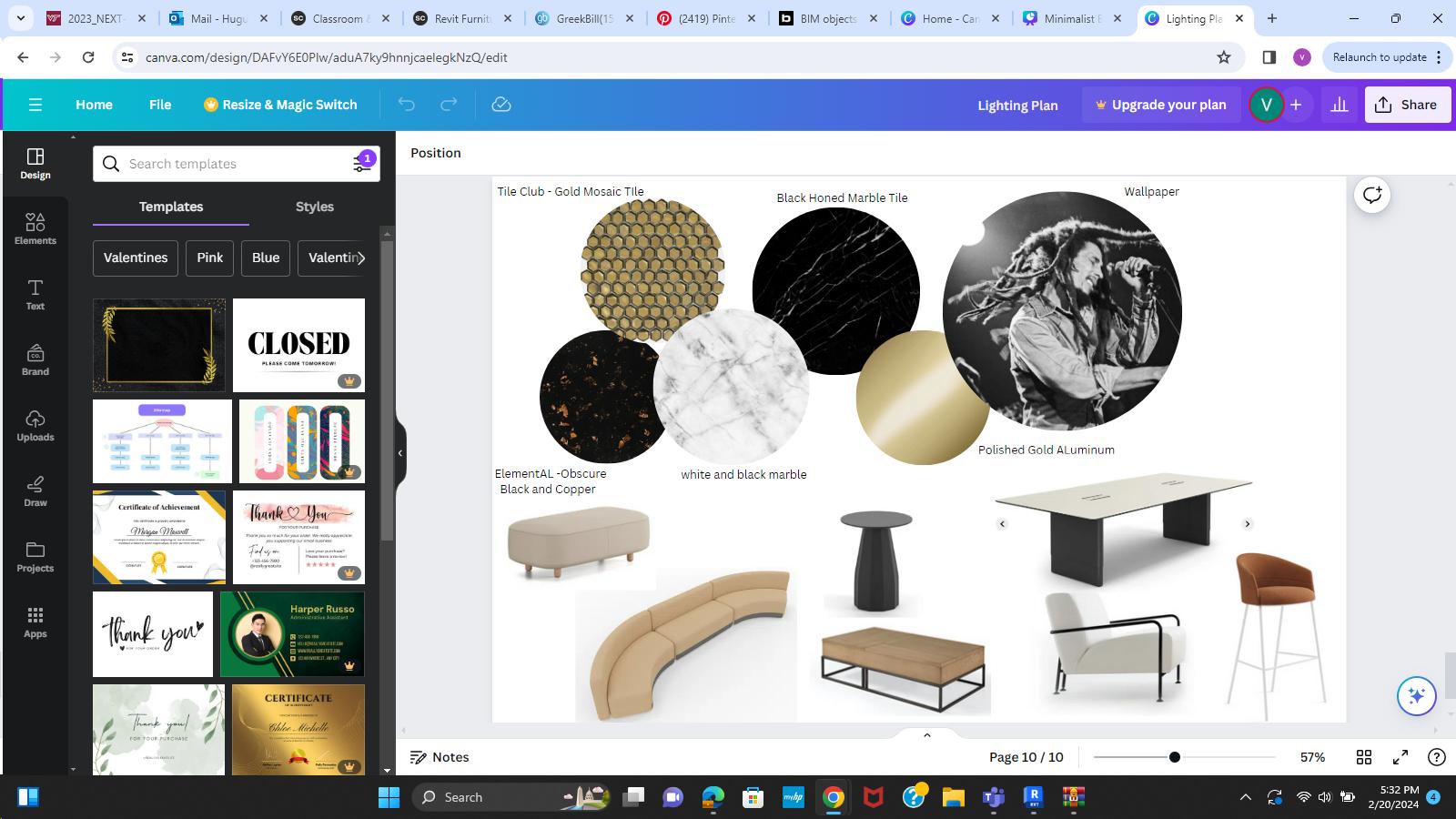Open the Elements panel
Image resolution: width=1456 pixels, height=819 pixels.
[x=35, y=229]
